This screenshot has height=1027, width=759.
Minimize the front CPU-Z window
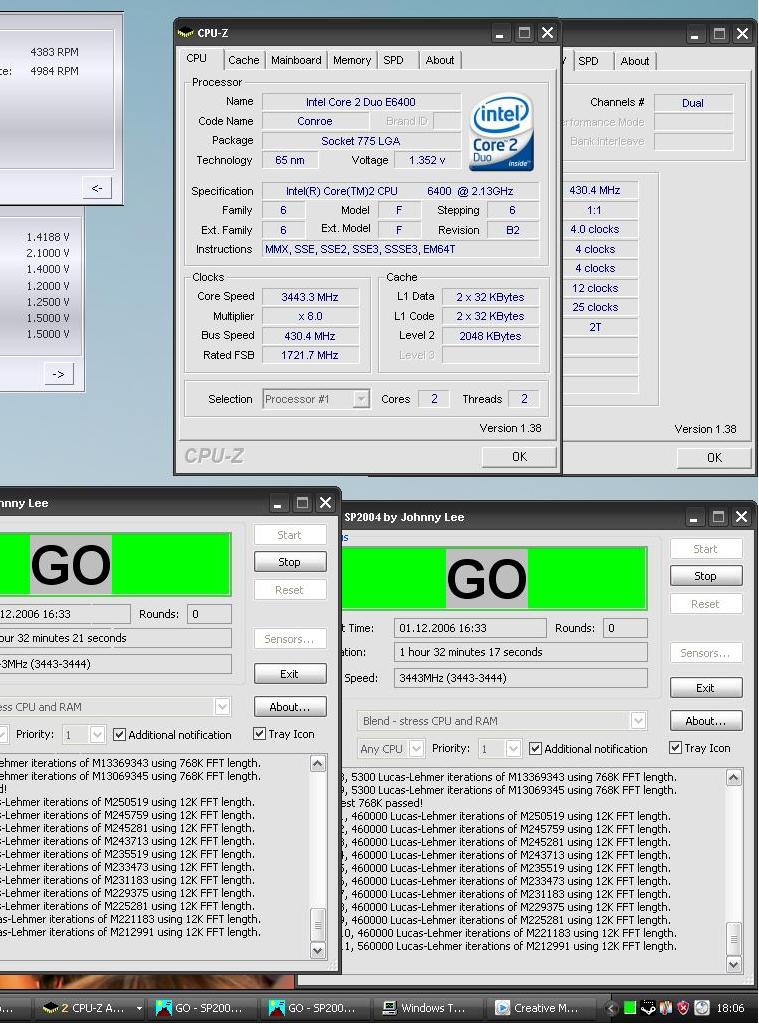[x=500, y=33]
